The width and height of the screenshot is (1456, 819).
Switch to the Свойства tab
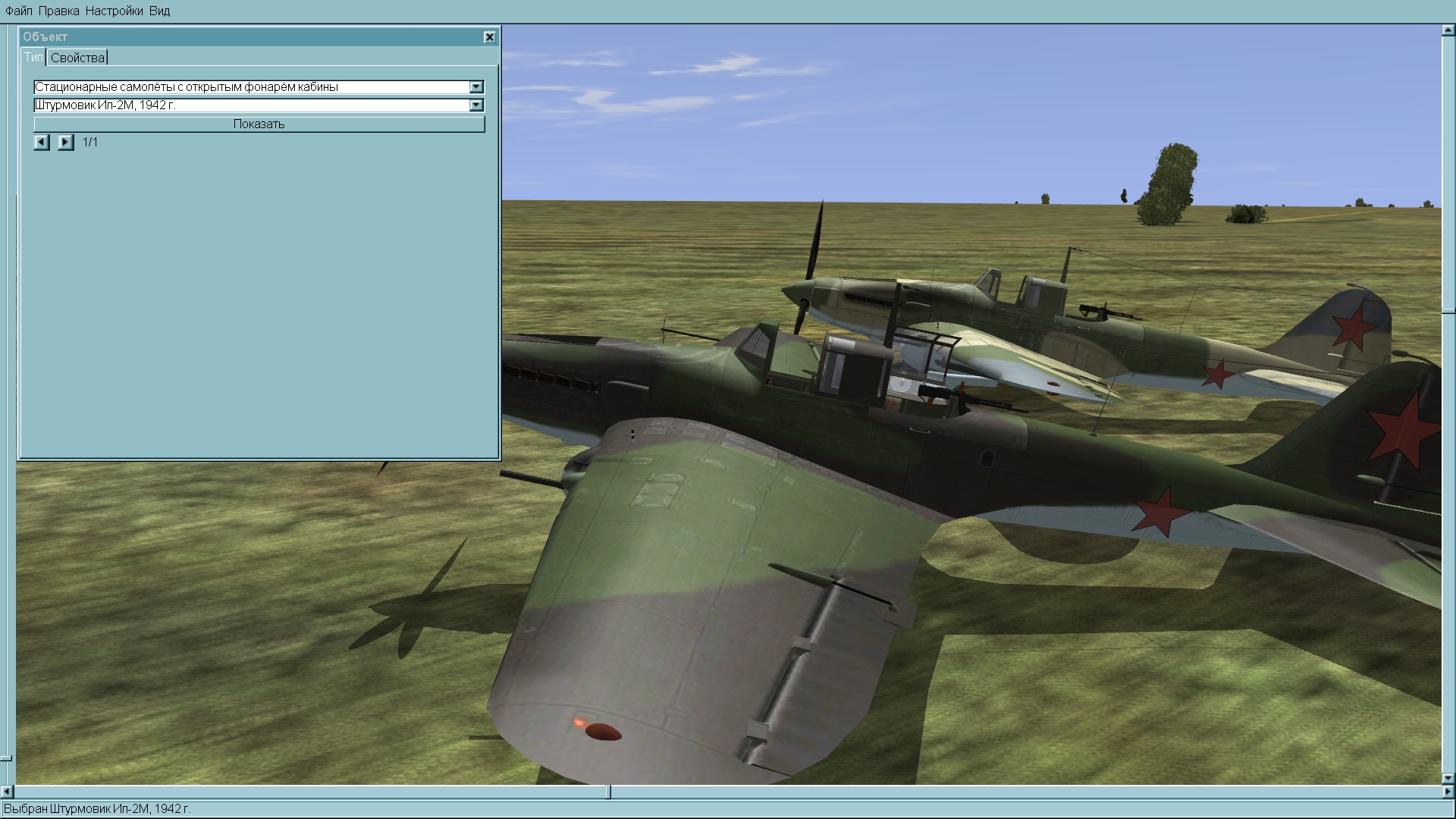[x=77, y=58]
